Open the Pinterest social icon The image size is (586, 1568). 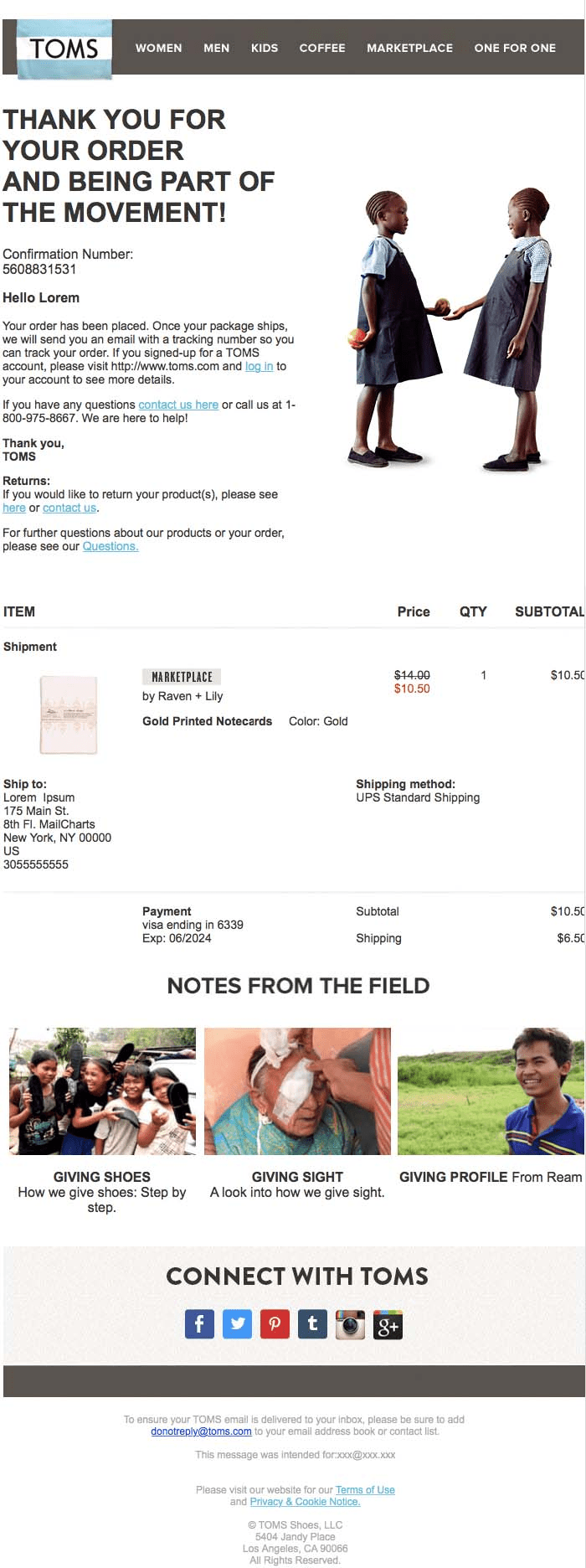pos(275,1324)
